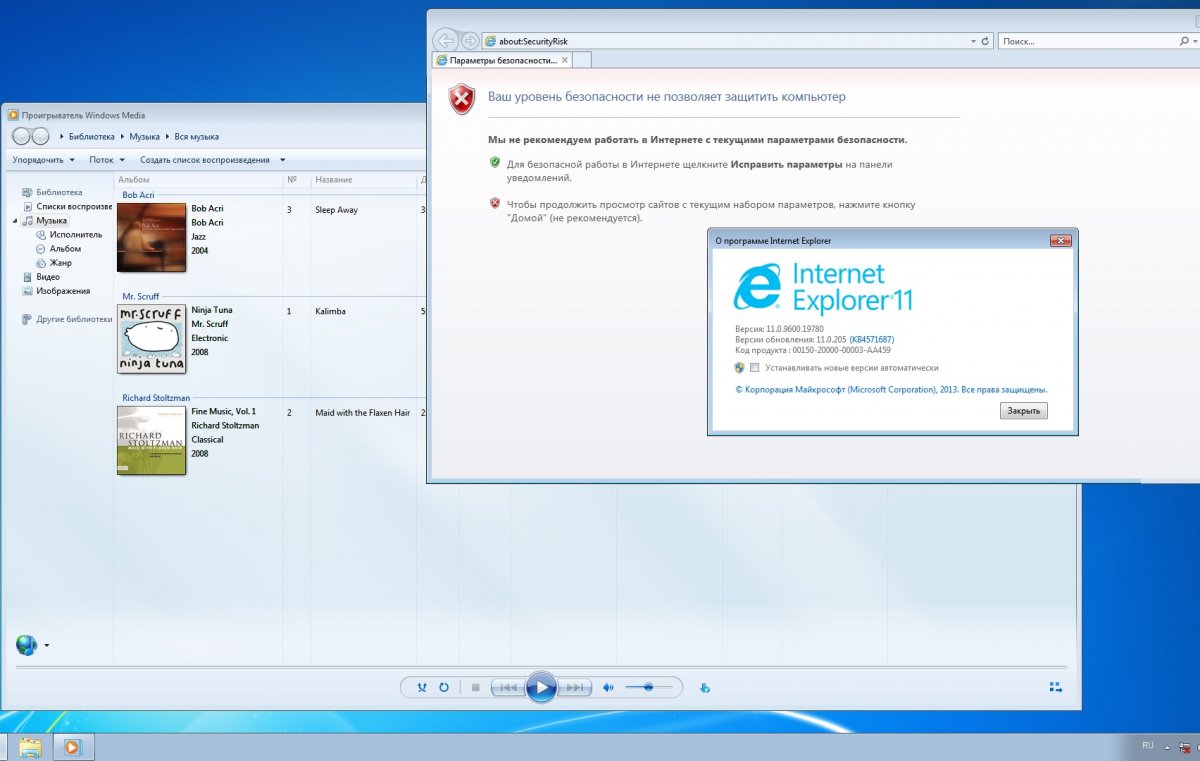Screen dimensions: 1200x761
Task: Click the Библиотека breadcrumb in the address path
Action: (91, 136)
